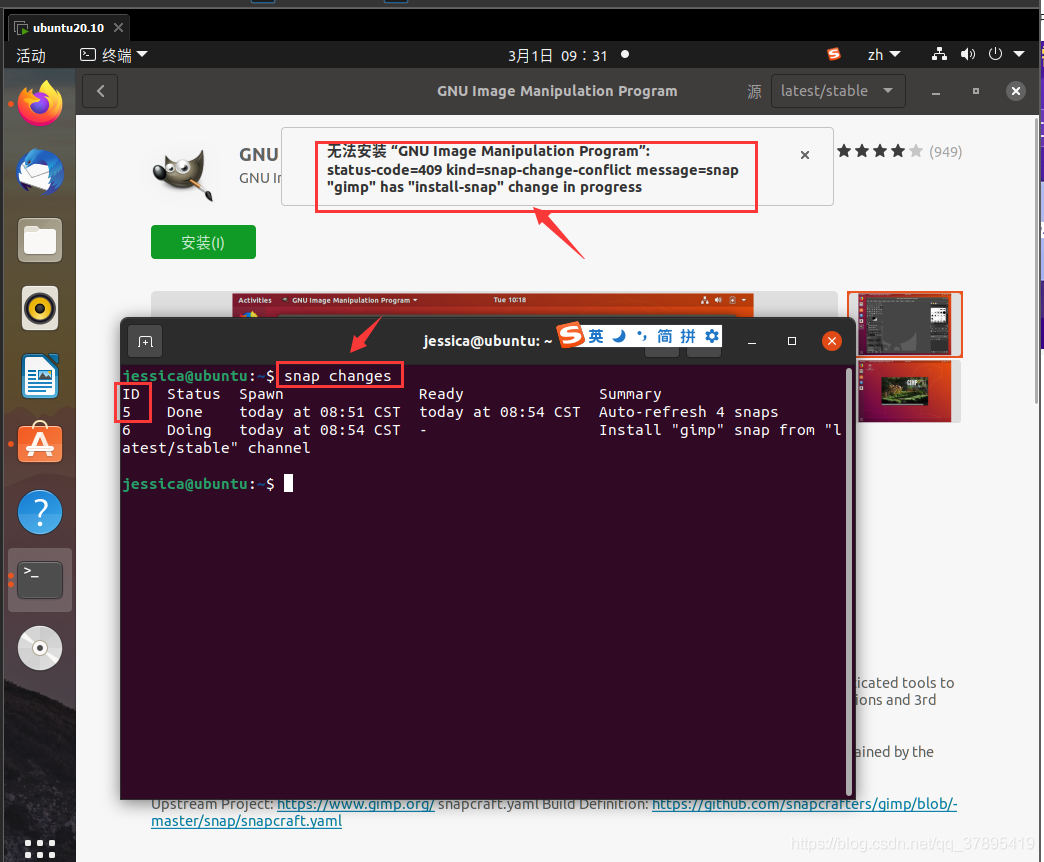The image size is (1044, 862).
Task: Click 'Auto-refresh 4 snaps' summary text
Action: [688, 412]
